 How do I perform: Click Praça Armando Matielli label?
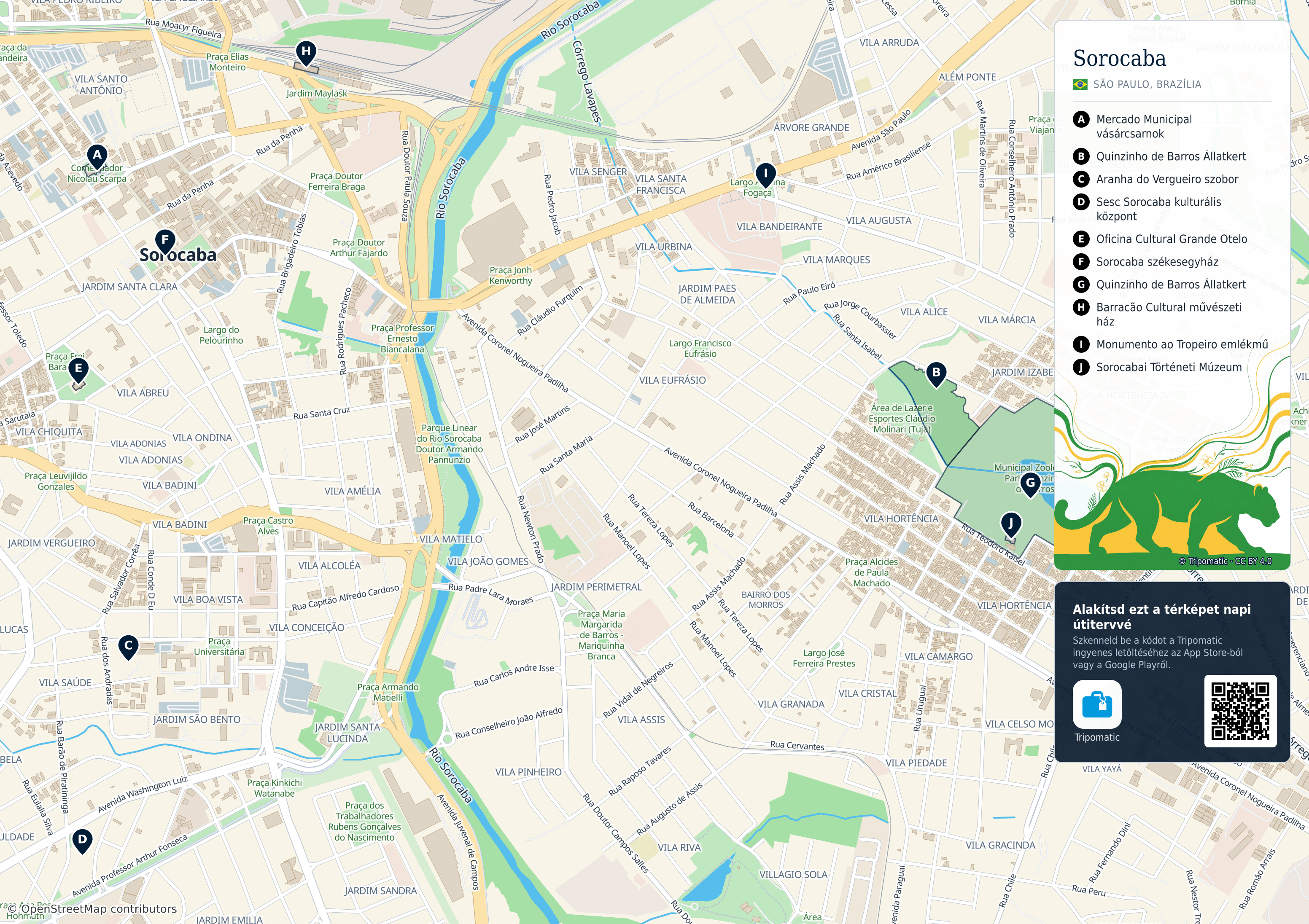[388, 693]
